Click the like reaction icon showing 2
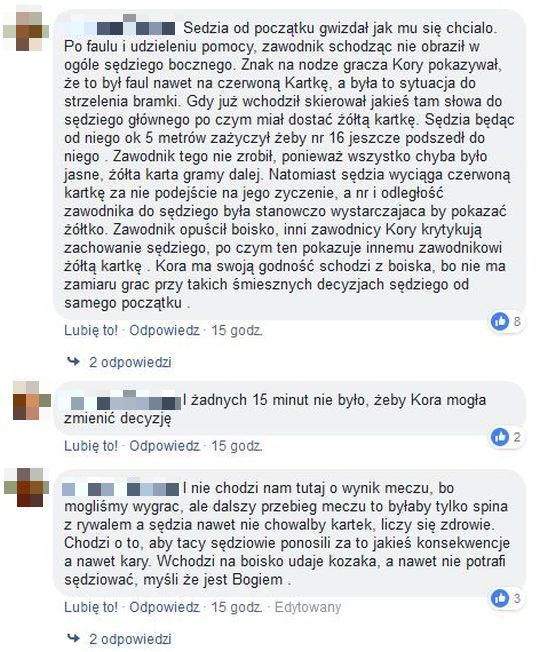 [x=500, y=437]
